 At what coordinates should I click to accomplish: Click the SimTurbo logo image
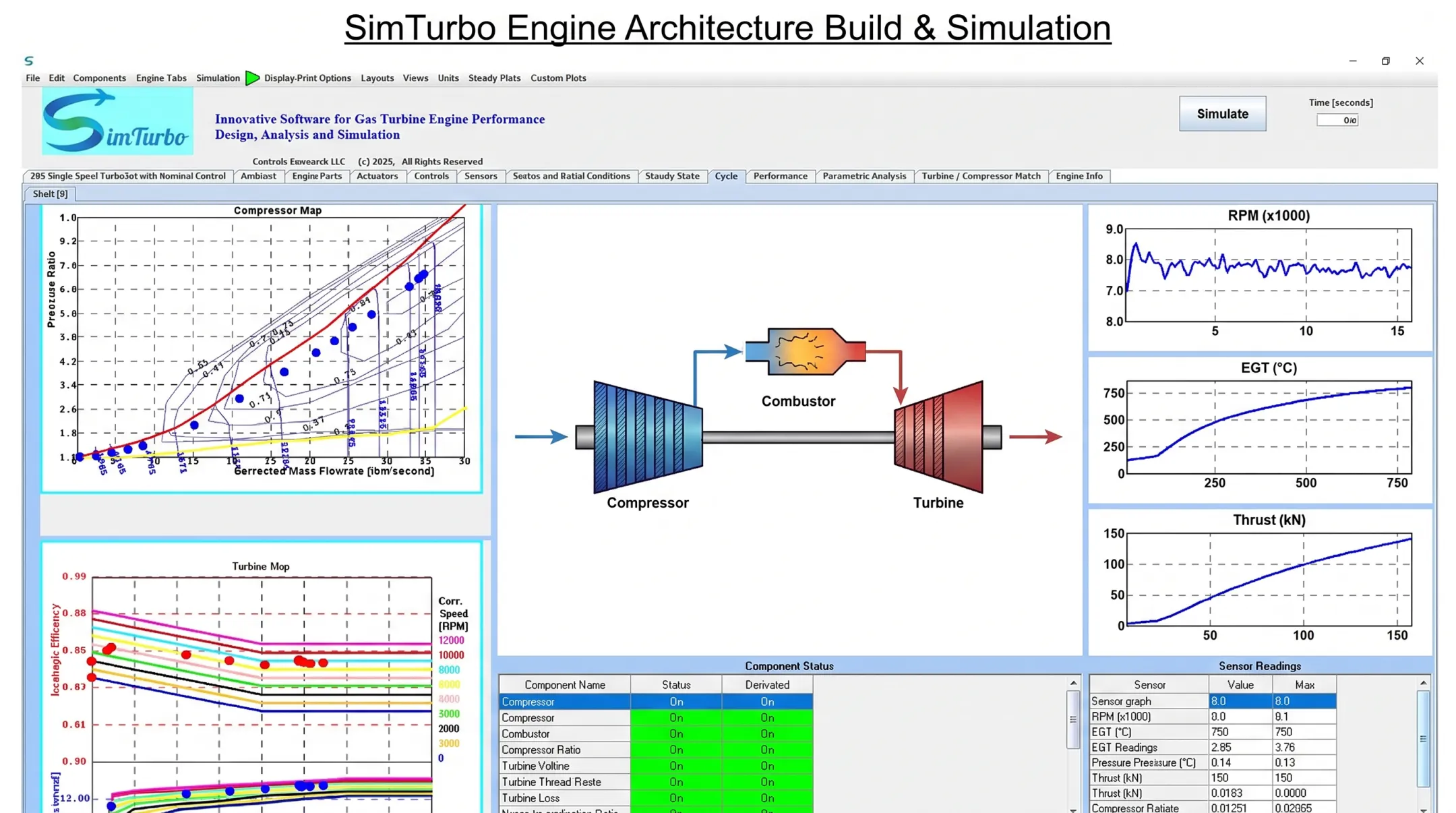117,121
